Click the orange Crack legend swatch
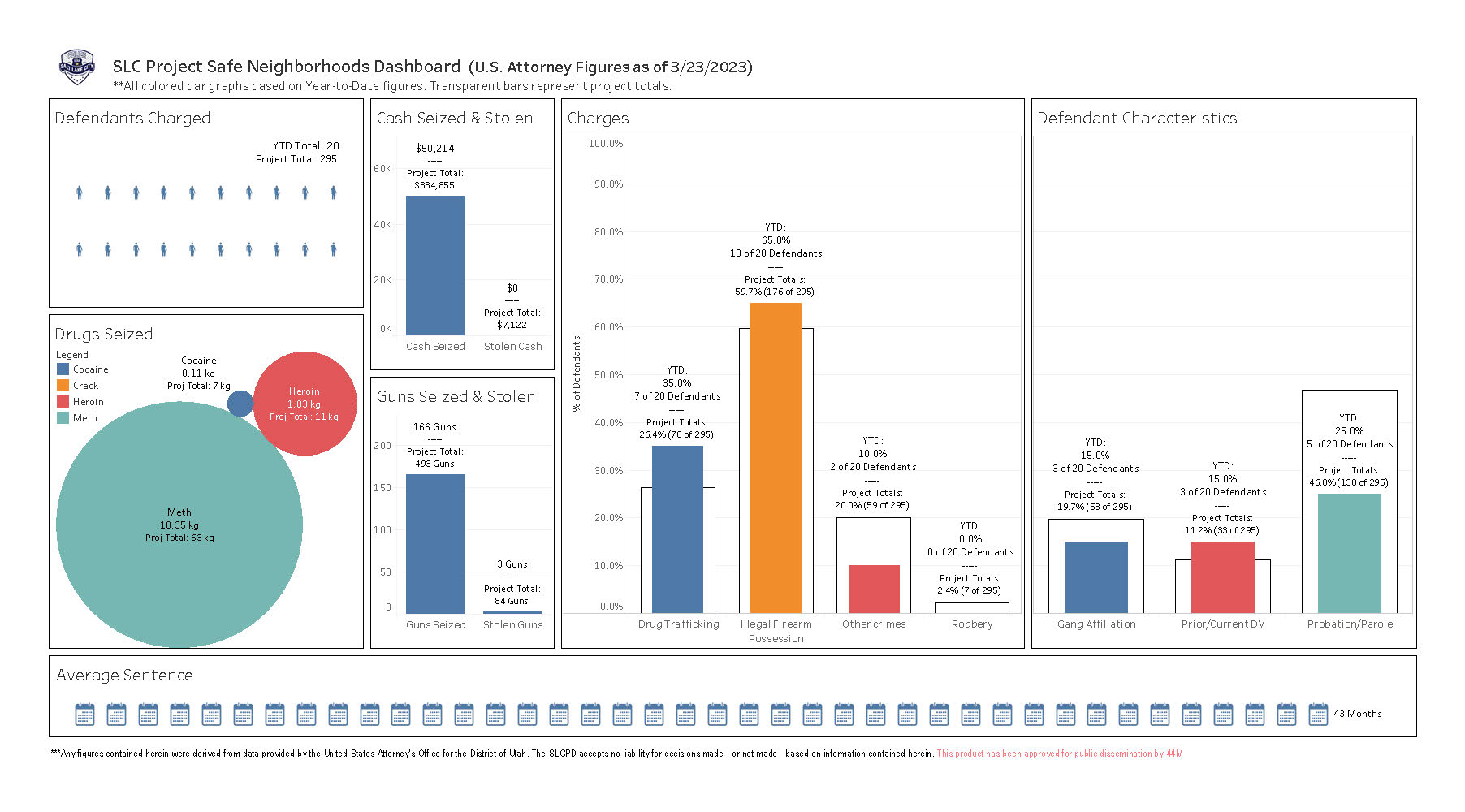Image resolution: width=1465 pixels, height=812 pixels. pyautogui.click(x=63, y=386)
